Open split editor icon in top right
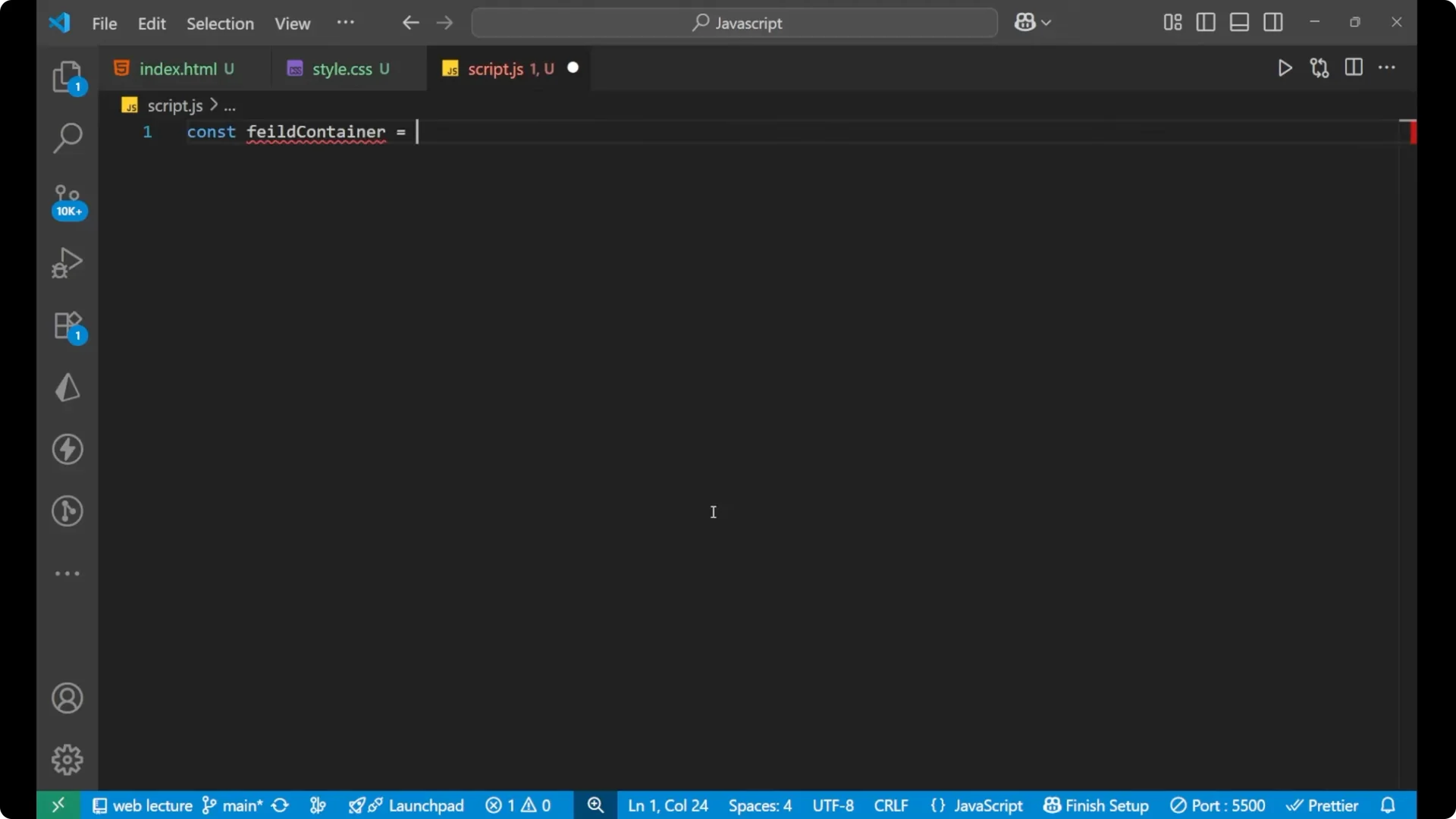This screenshot has width=1456, height=819. coord(1354,67)
